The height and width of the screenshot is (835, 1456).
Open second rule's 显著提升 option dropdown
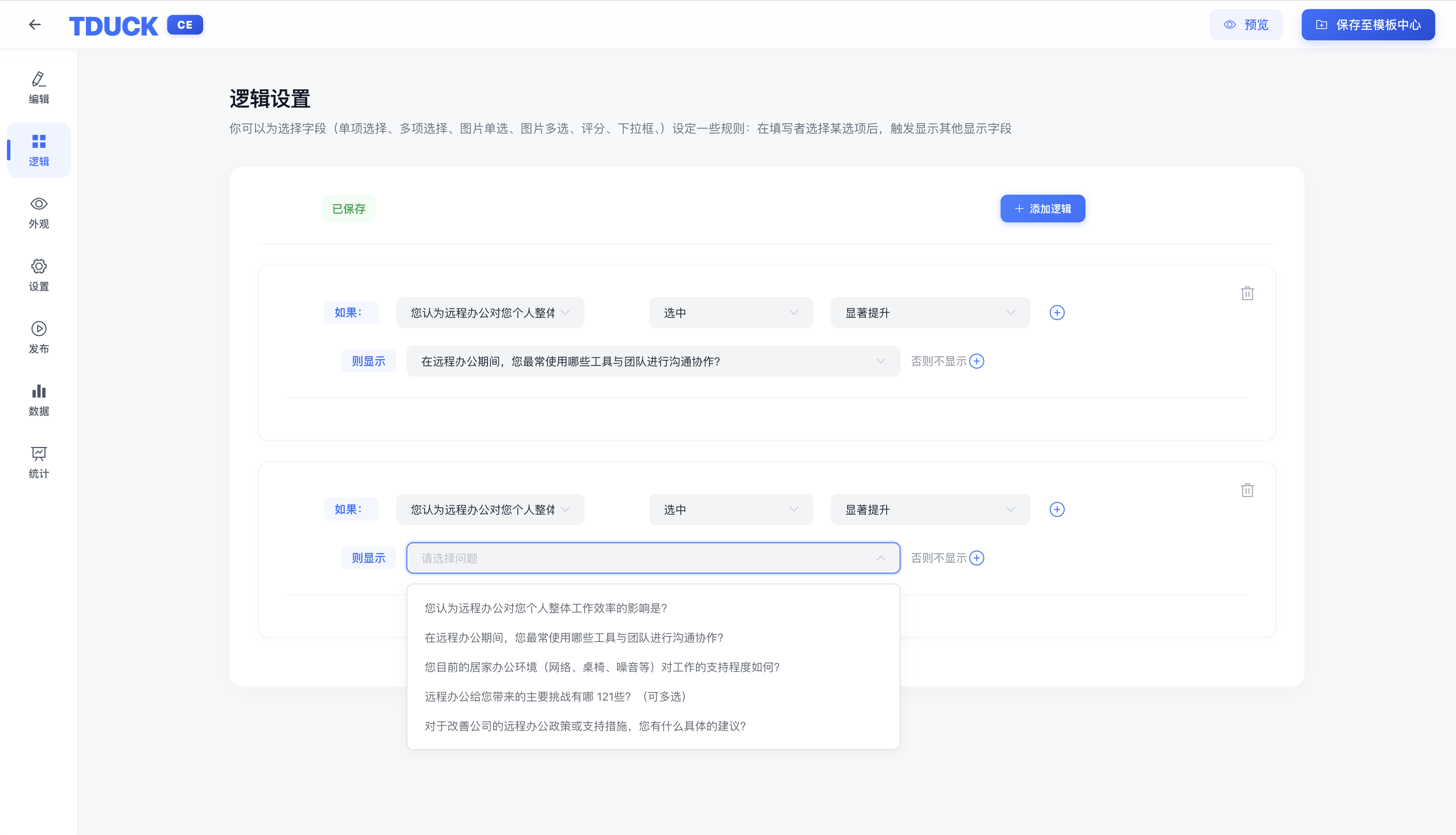(930, 509)
